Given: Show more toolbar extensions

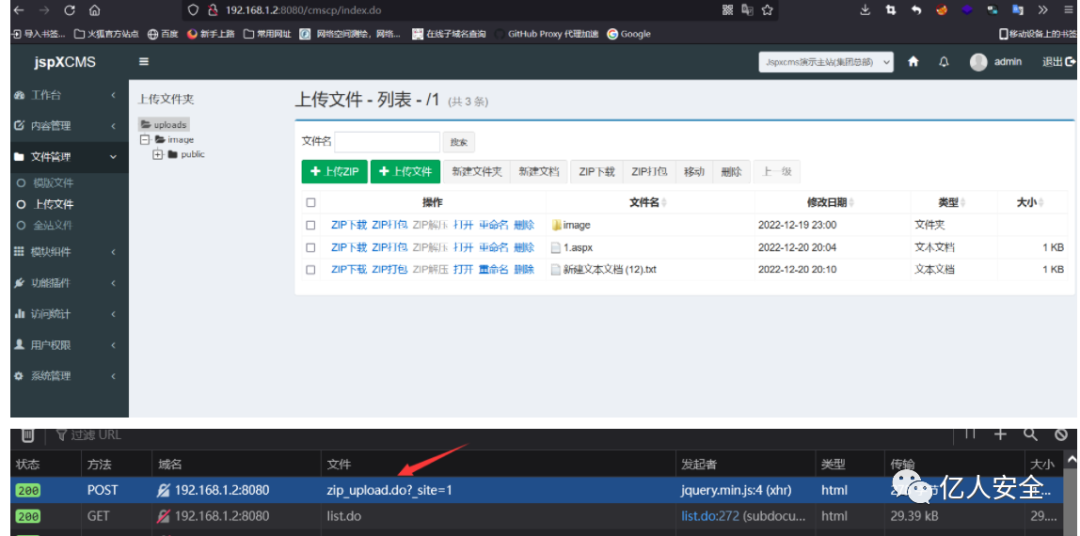Looking at the screenshot, I should tap(1042, 10).
